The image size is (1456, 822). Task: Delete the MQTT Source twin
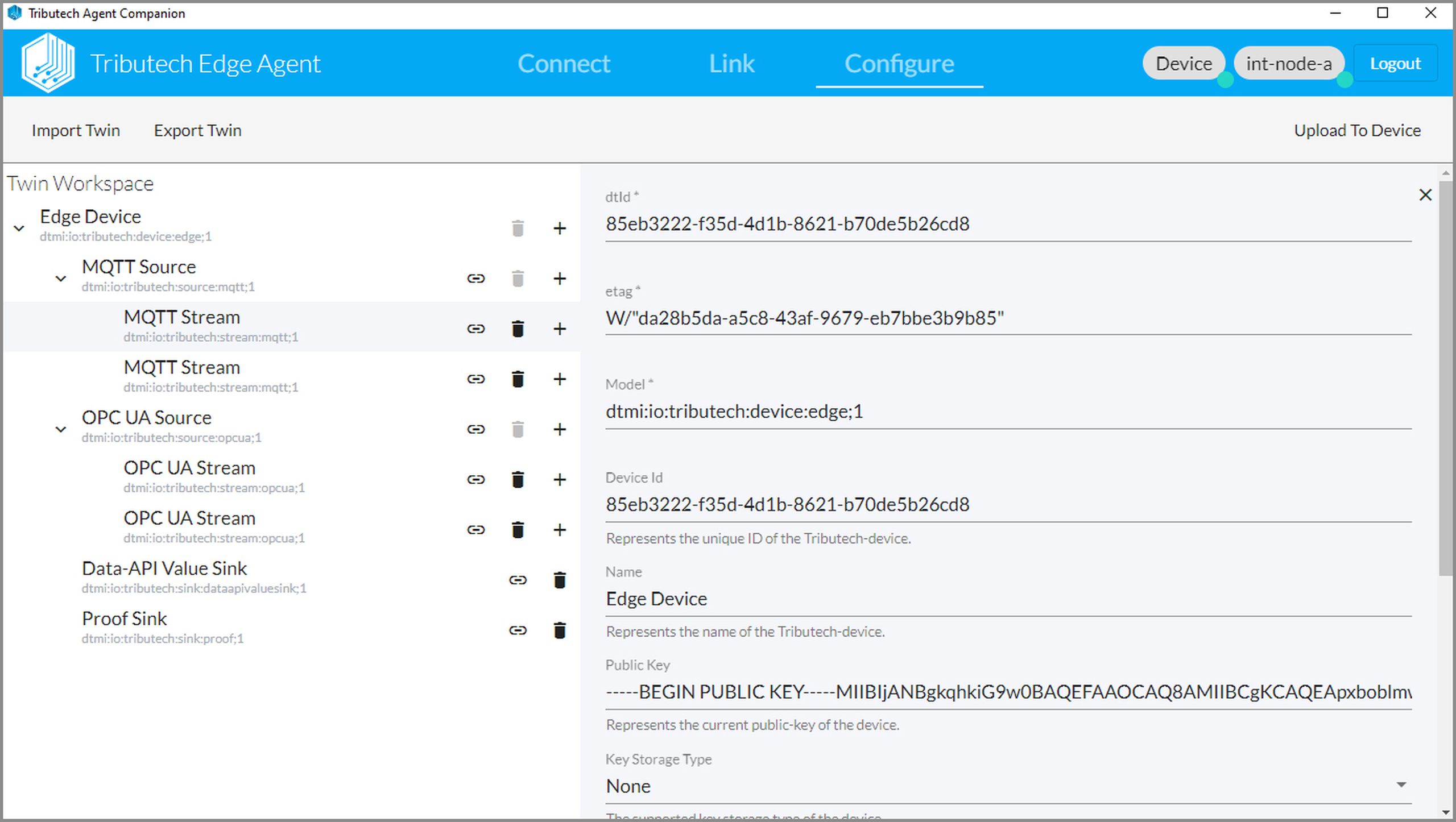pyautogui.click(x=518, y=279)
